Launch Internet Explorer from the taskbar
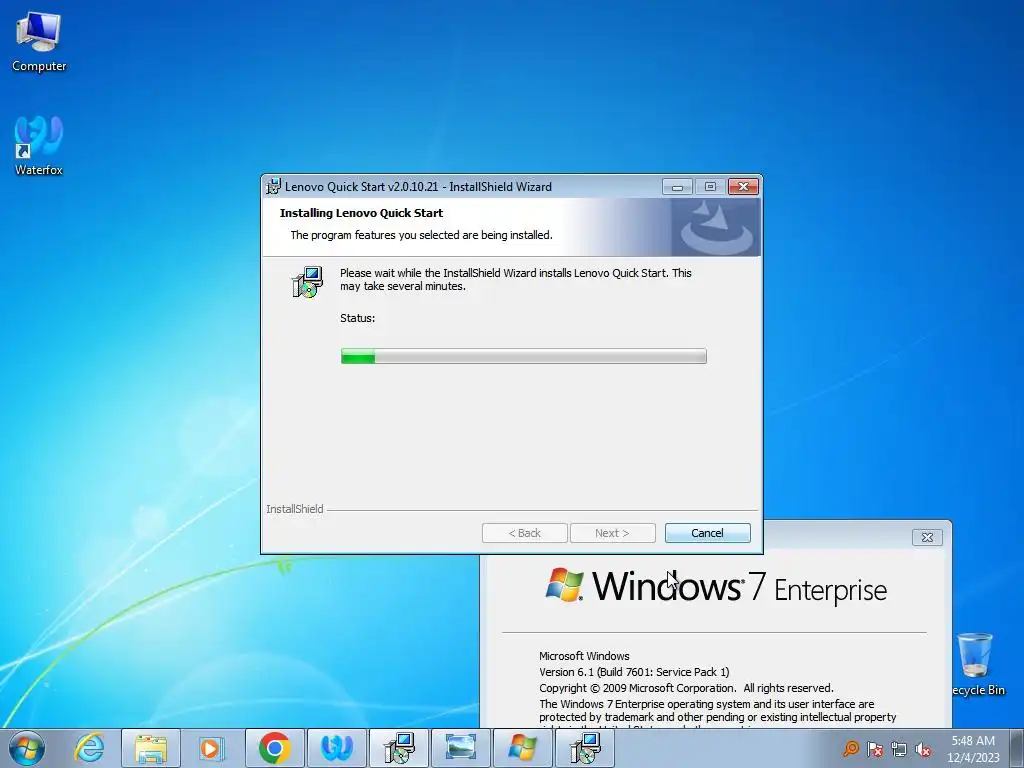1024x768 pixels. [89, 748]
